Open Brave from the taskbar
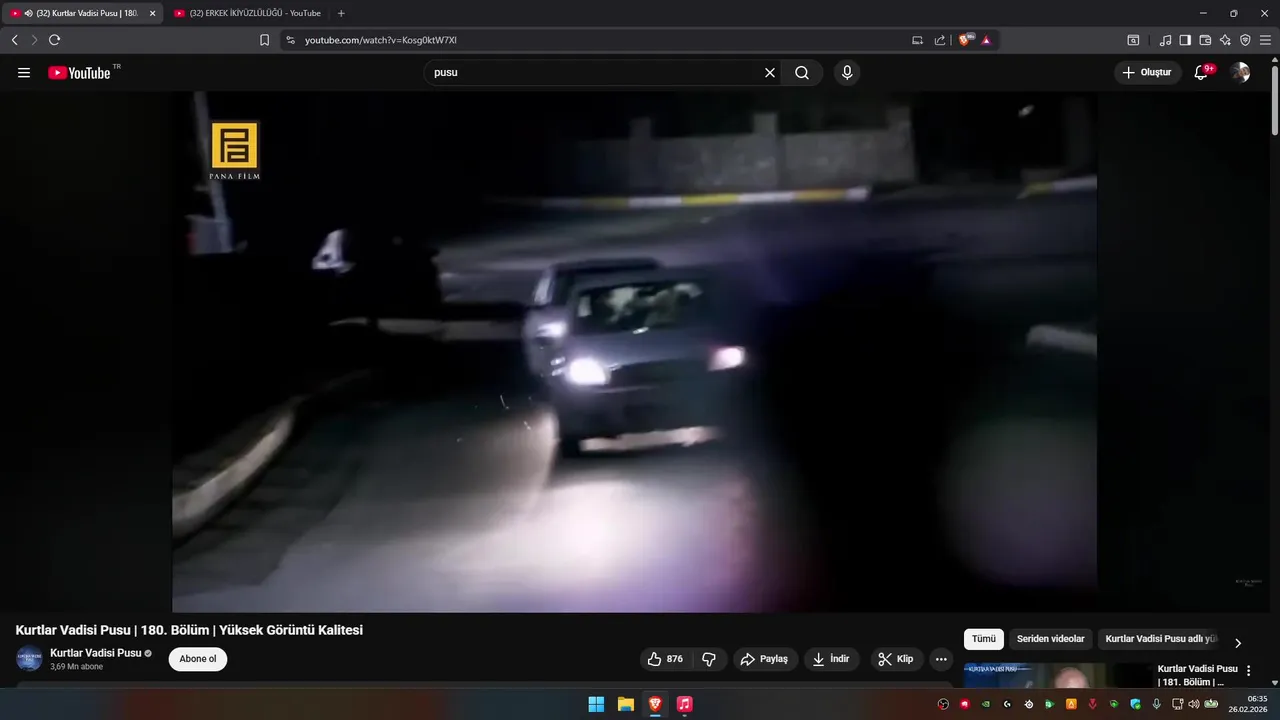1280x720 pixels. point(655,704)
